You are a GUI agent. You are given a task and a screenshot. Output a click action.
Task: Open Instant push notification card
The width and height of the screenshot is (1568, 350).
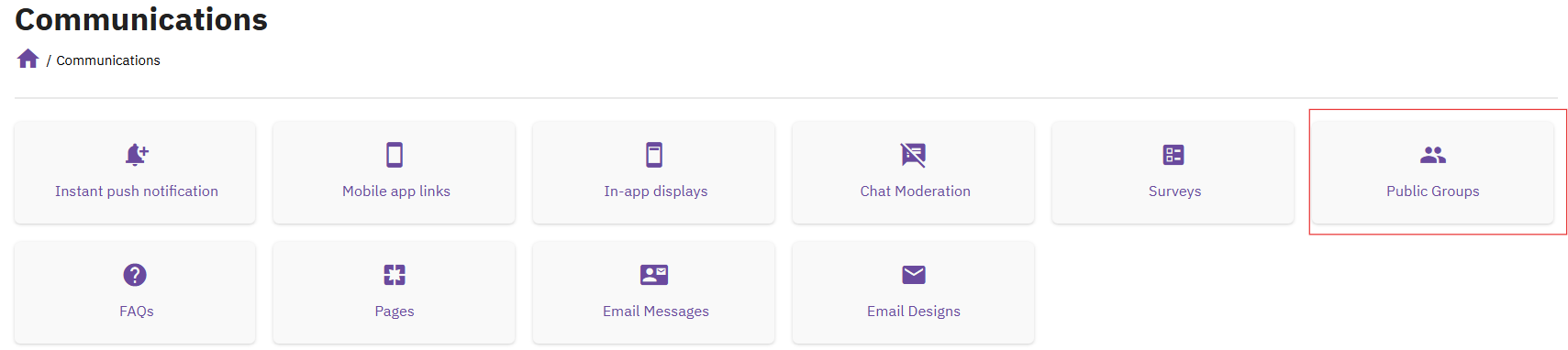135,172
